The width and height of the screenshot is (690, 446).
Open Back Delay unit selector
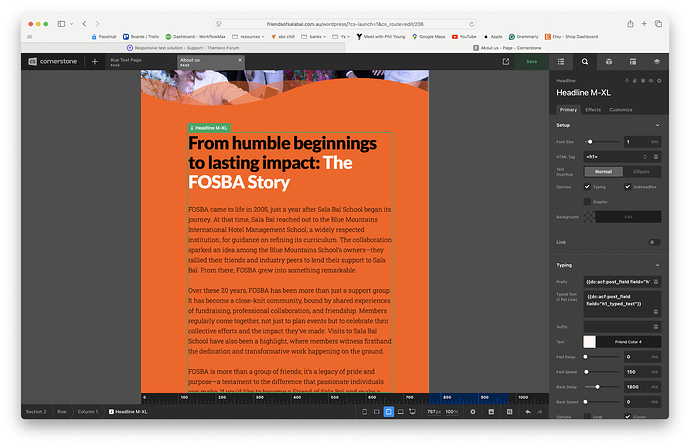[x=654, y=387]
